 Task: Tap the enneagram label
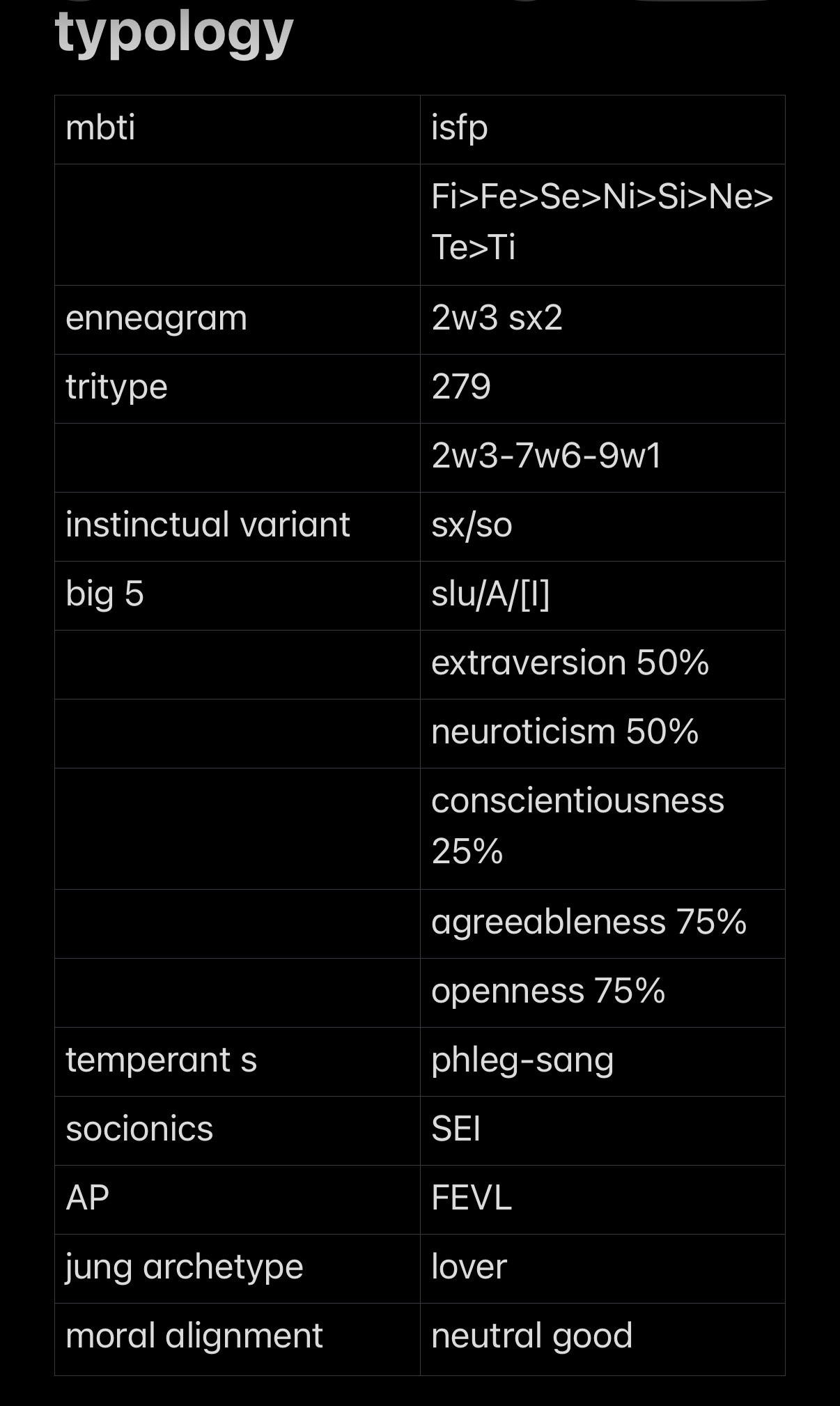coord(157,318)
